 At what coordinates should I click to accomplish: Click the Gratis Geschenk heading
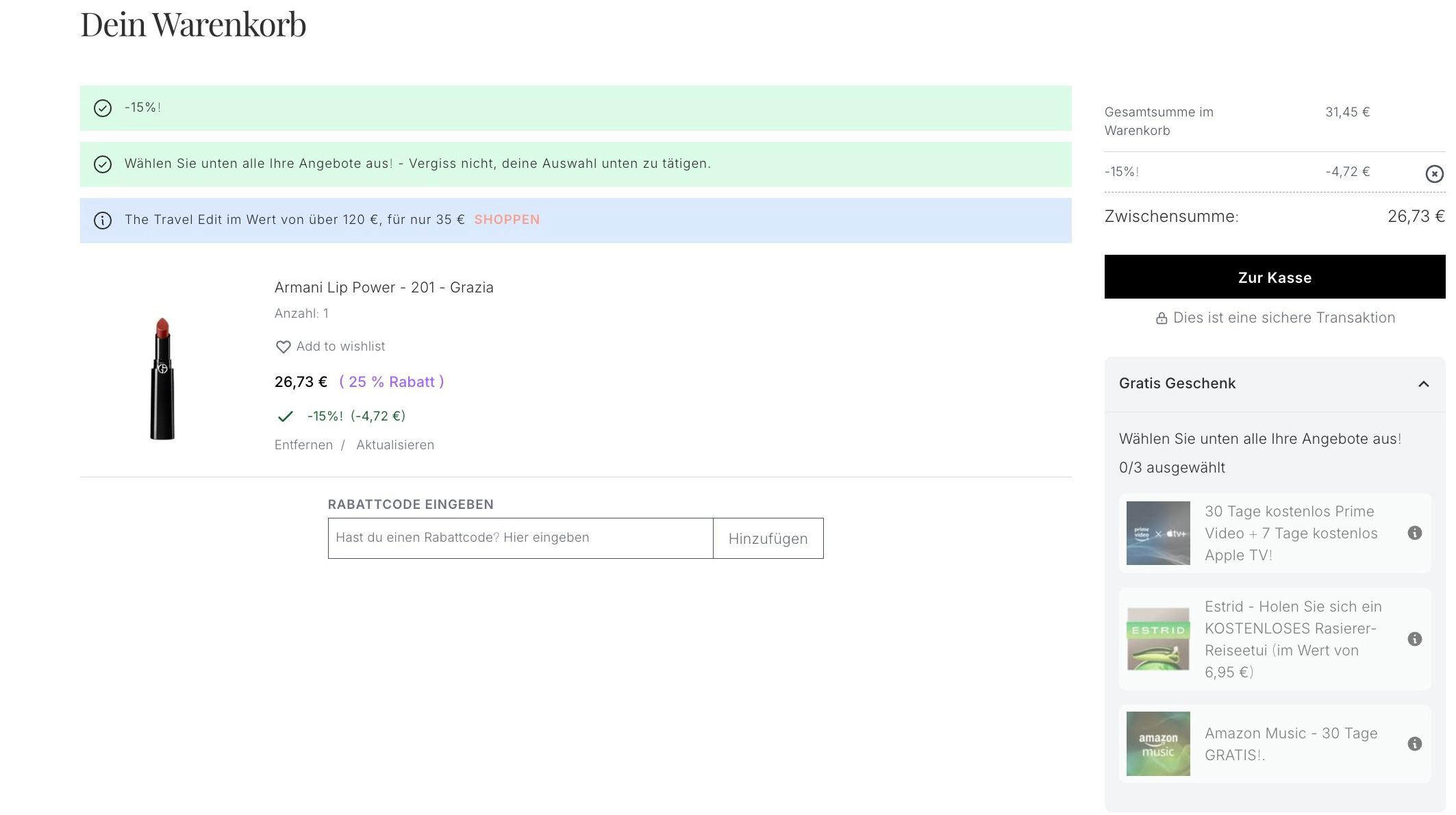tap(1177, 384)
